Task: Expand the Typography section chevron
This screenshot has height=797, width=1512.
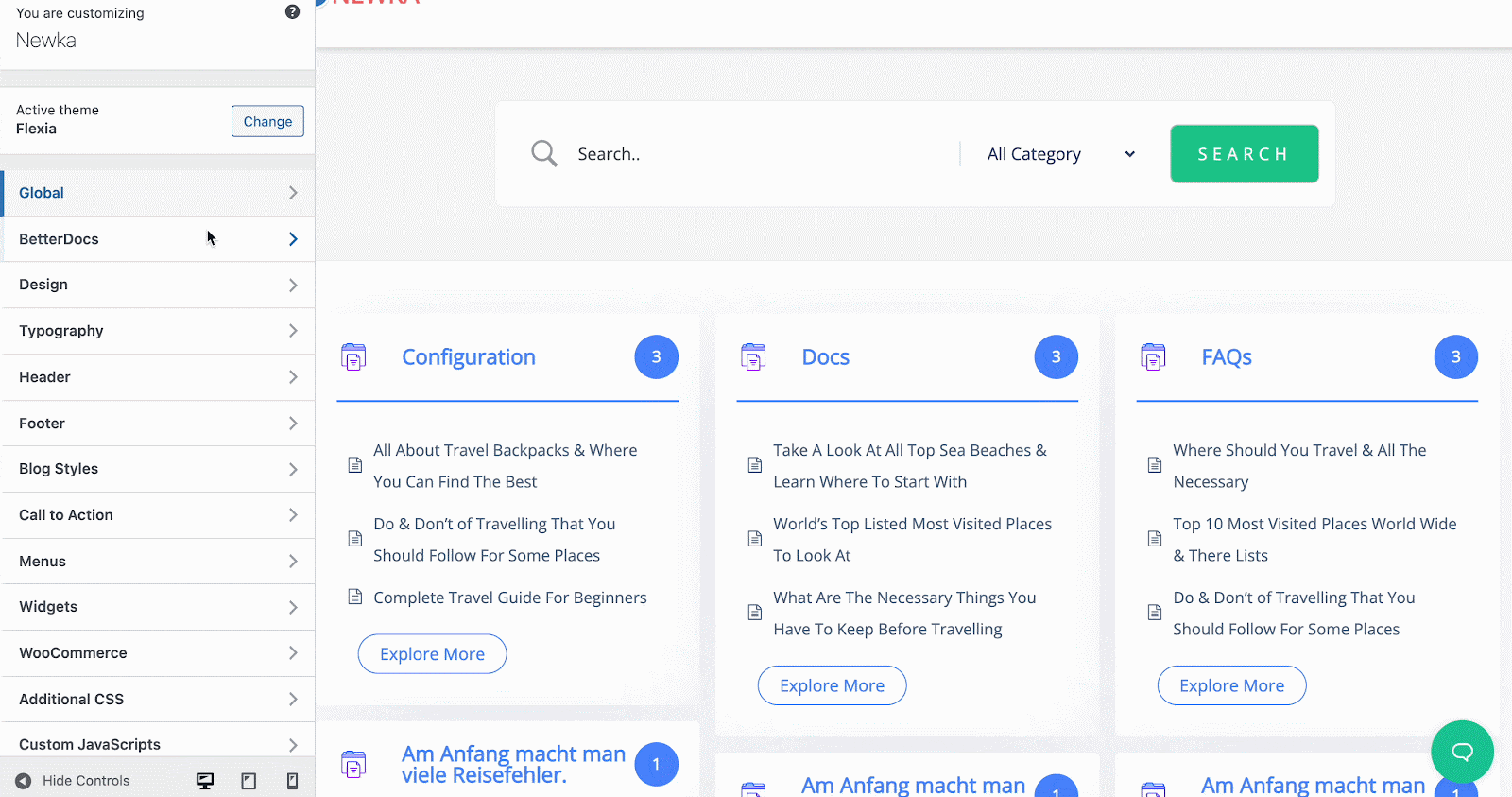Action: click(293, 331)
